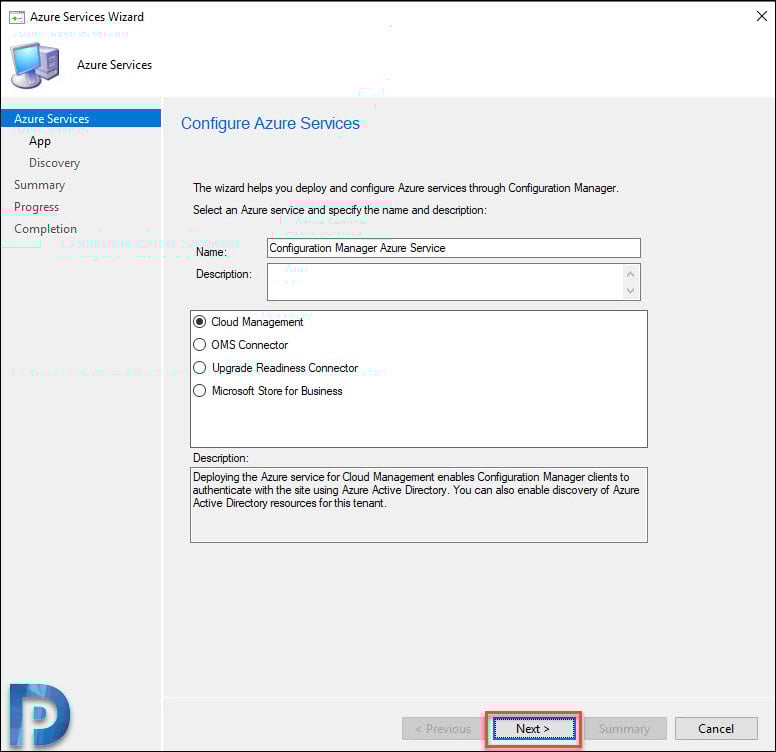Click the Name input field
Image resolution: width=776 pixels, height=752 pixels.
(x=454, y=248)
